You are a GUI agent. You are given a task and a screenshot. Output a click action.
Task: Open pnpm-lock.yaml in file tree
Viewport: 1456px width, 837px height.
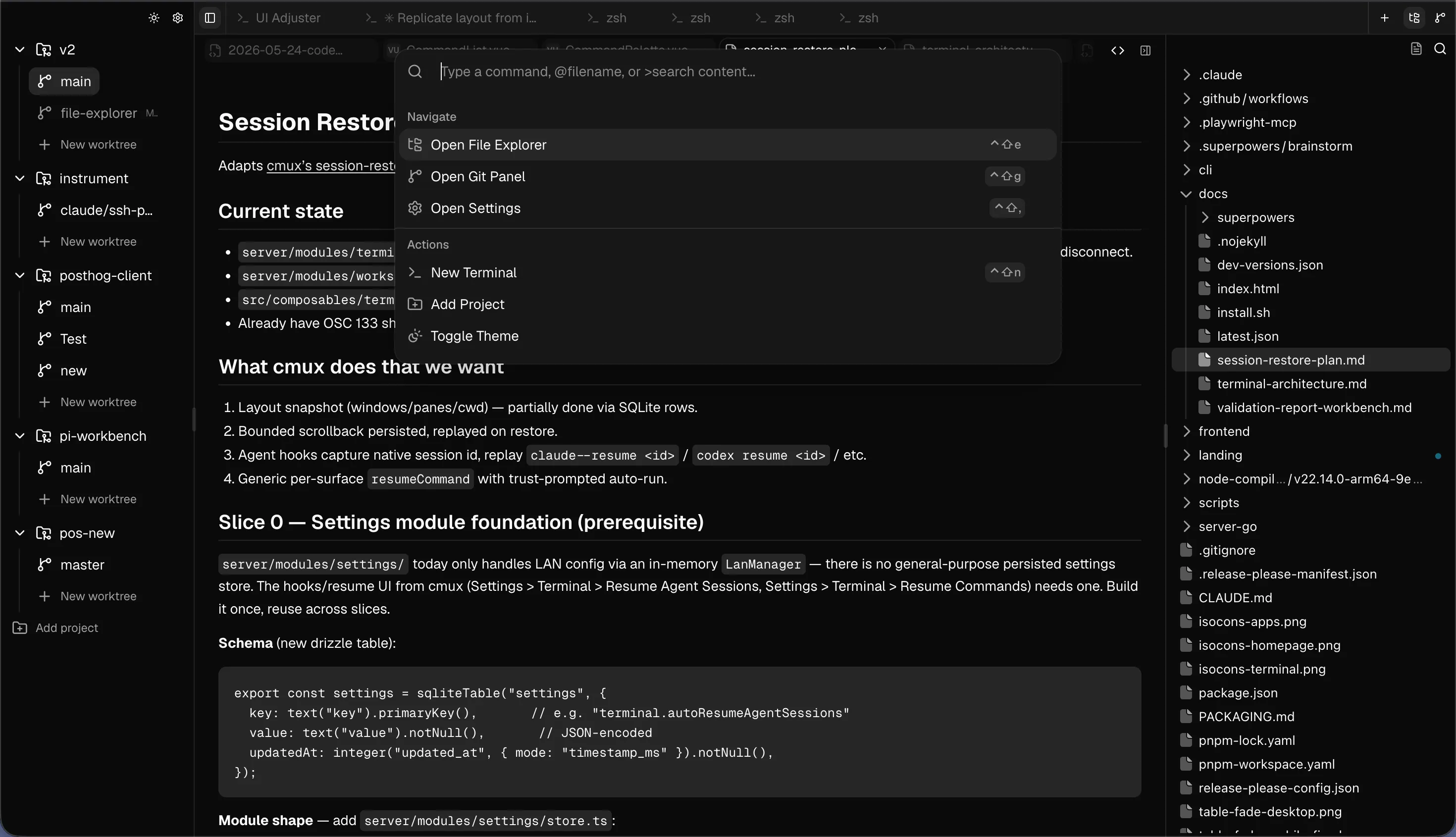tap(1310, 740)
